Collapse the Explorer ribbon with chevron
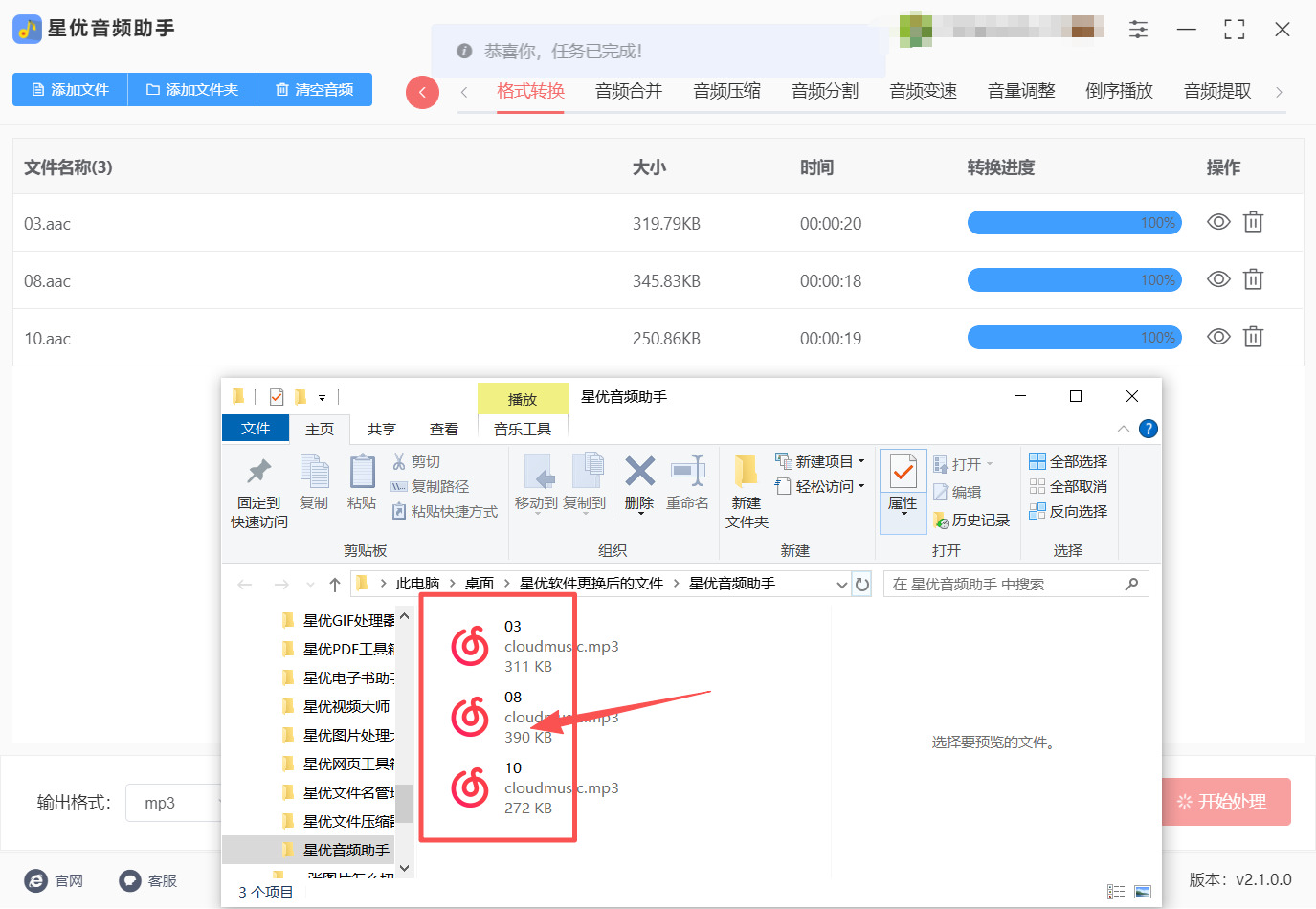Viewport: 1316px width, 909px height. point(1124,429)
